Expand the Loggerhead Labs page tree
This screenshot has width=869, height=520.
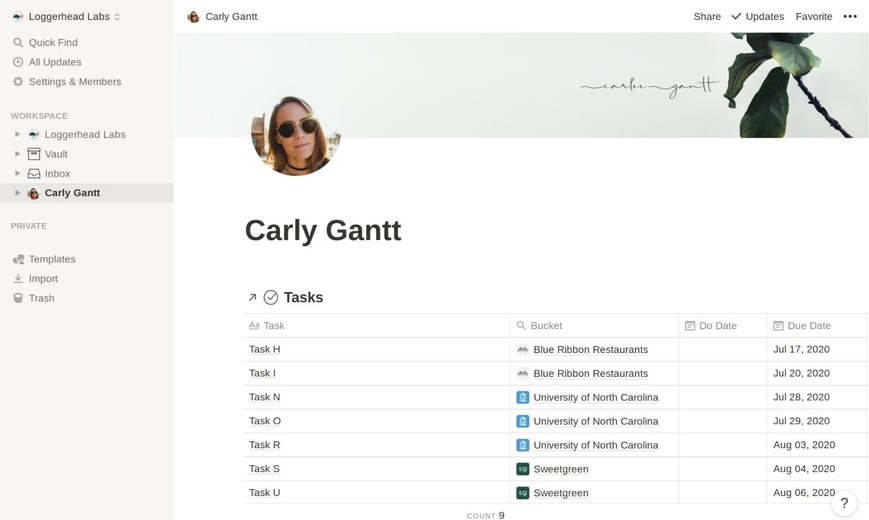[18, 134]
